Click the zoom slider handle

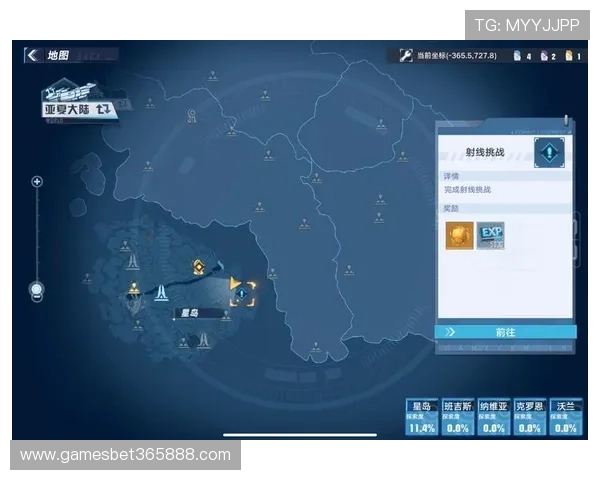[x=37, y=291]
